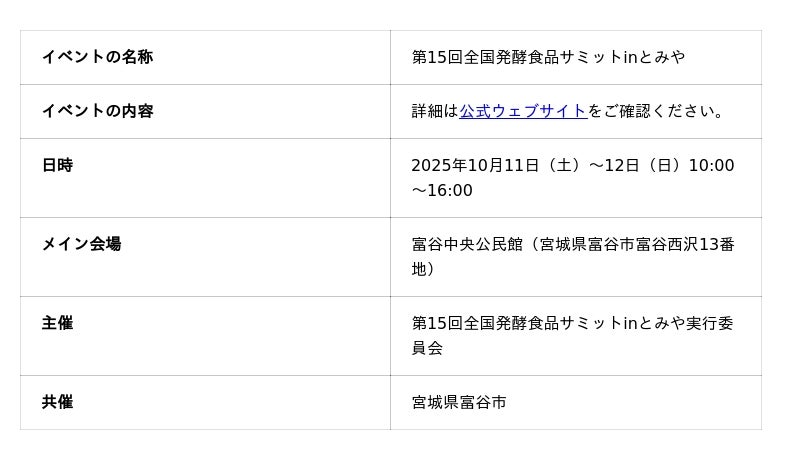Screen dimensions: 800x460
Task: Click the 宮城県富谷市富谷西沢13番 address text
Action: pos(637,244)
